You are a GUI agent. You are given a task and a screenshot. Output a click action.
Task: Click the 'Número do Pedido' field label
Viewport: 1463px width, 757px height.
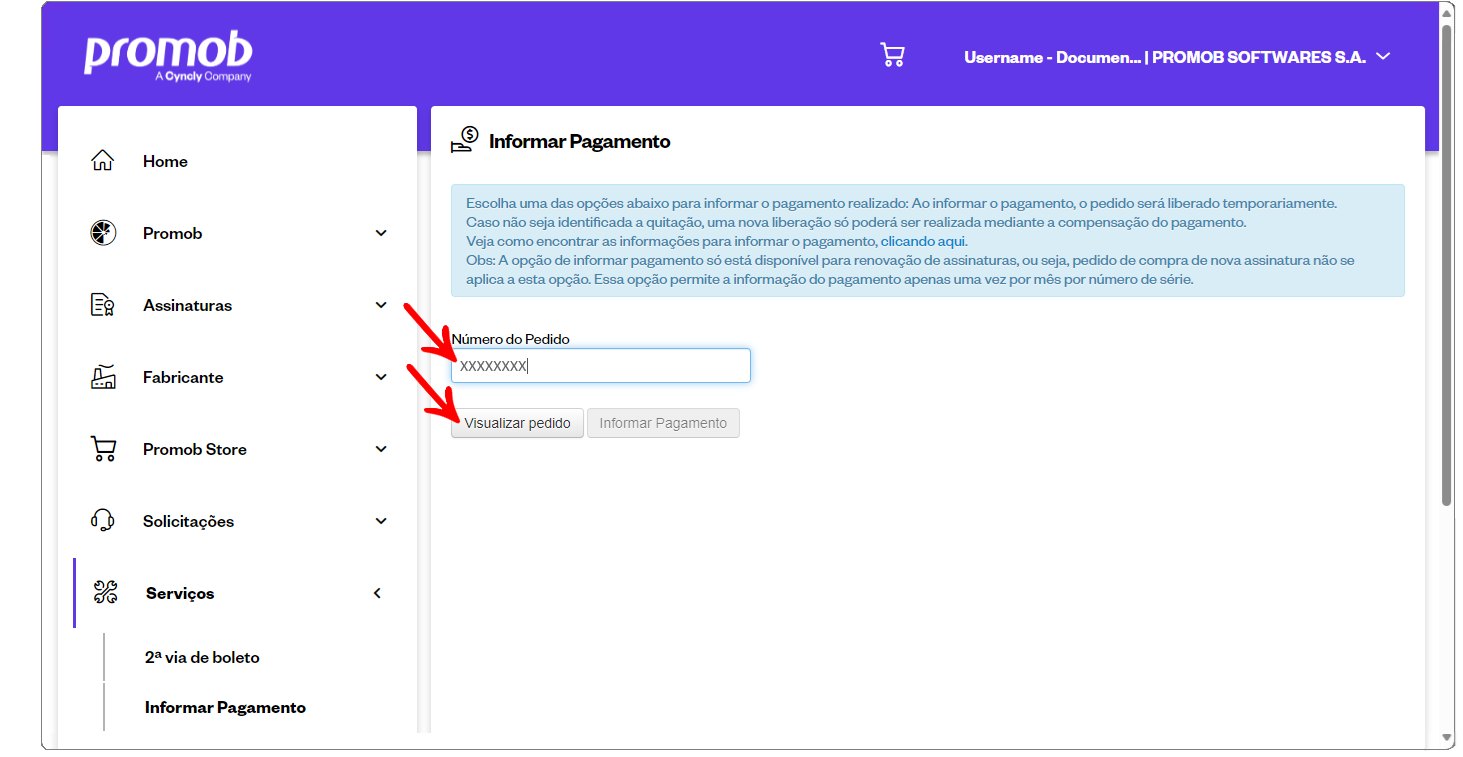[510, 339]
